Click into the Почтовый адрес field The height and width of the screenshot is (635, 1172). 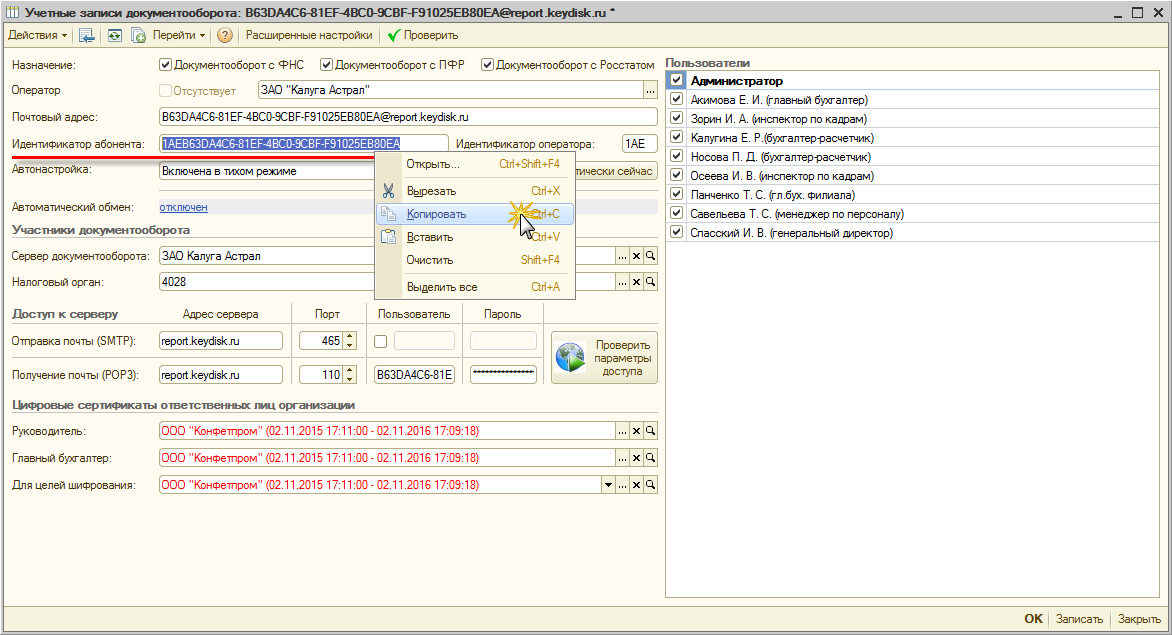click(408, 117)
